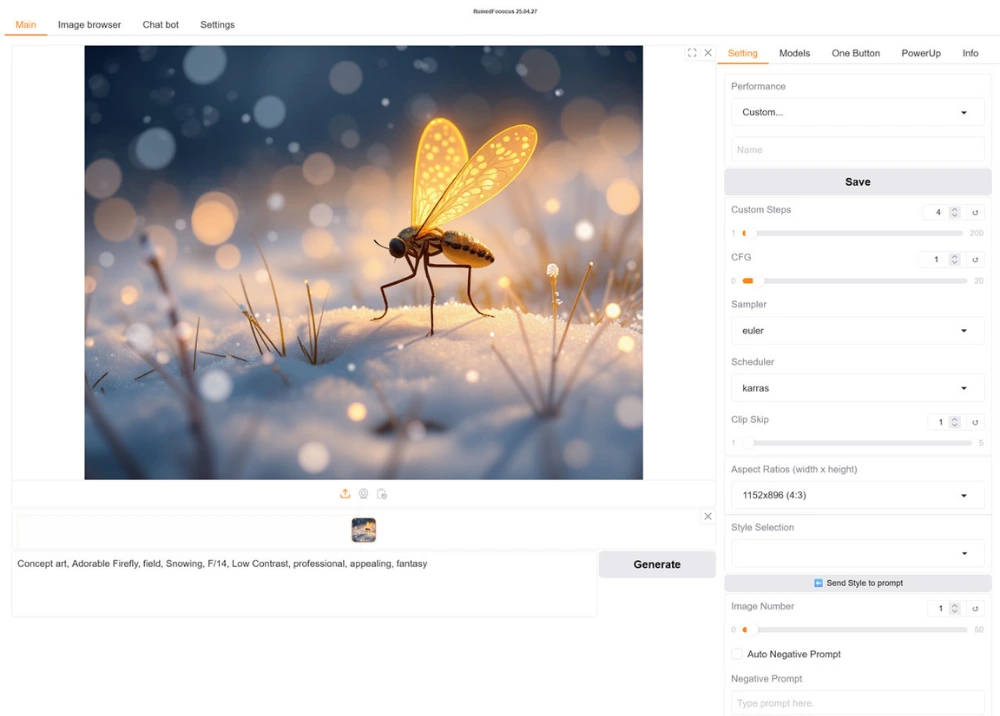Reset the Image Number value
This screenshot has height=716, width=1000.
coord(975,608)
